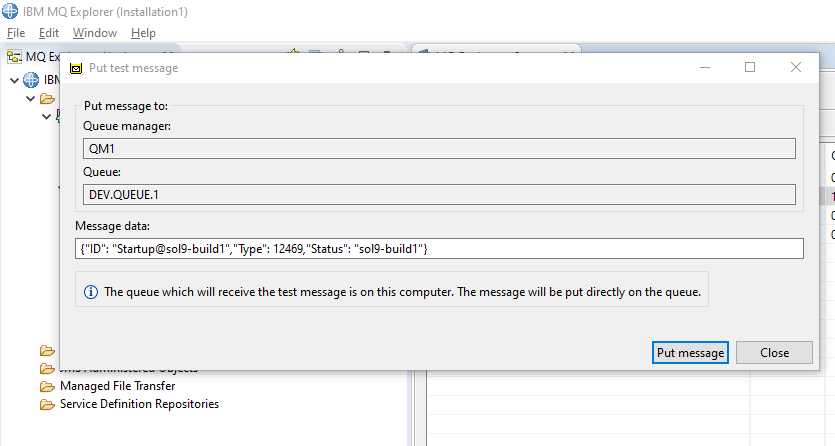The image size is (835, 446).
Task: Collapse the folder node below IBM MQ
Action: 31,98
